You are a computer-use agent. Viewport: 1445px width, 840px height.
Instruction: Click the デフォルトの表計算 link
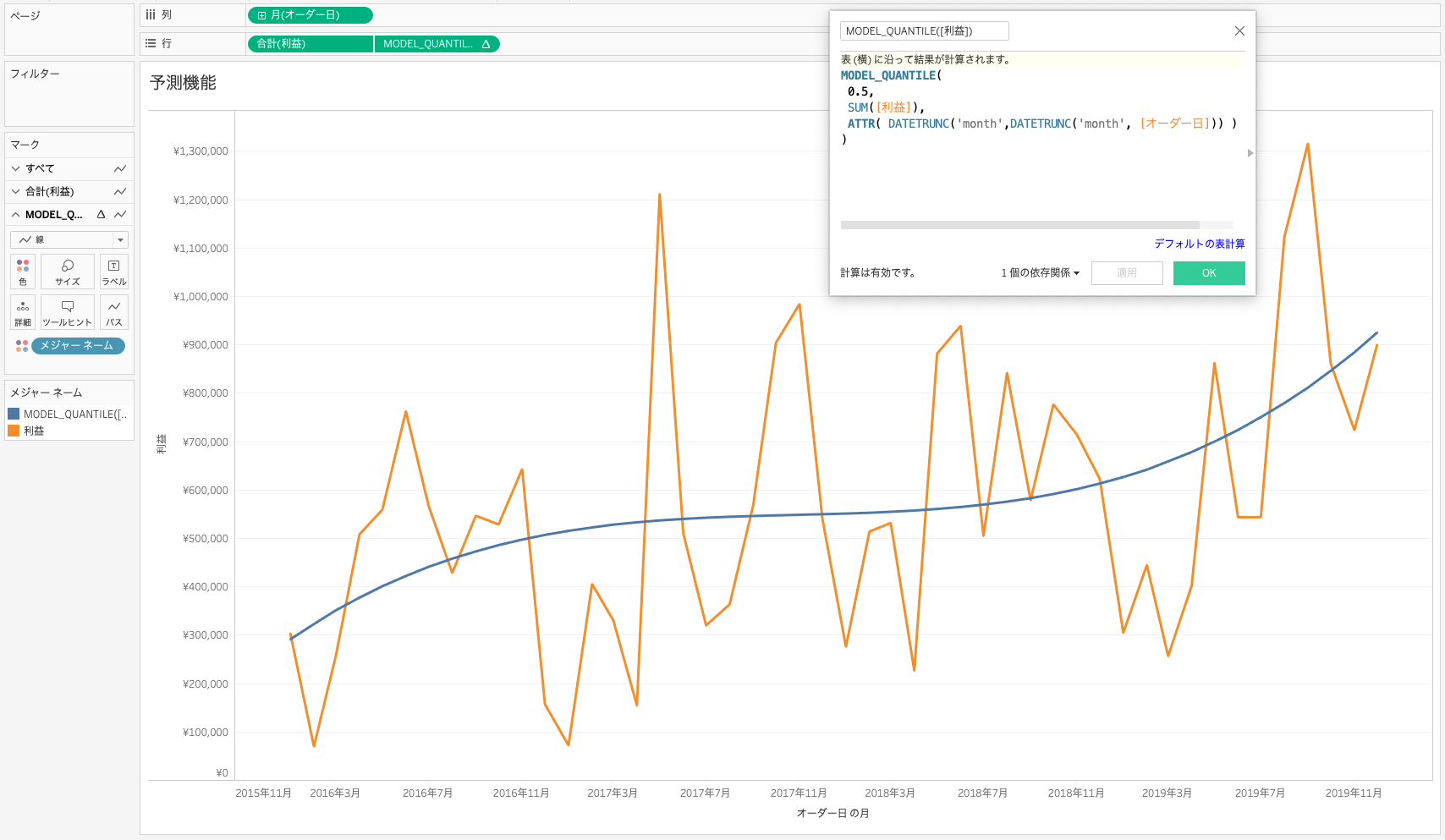tap(1199, 244)
